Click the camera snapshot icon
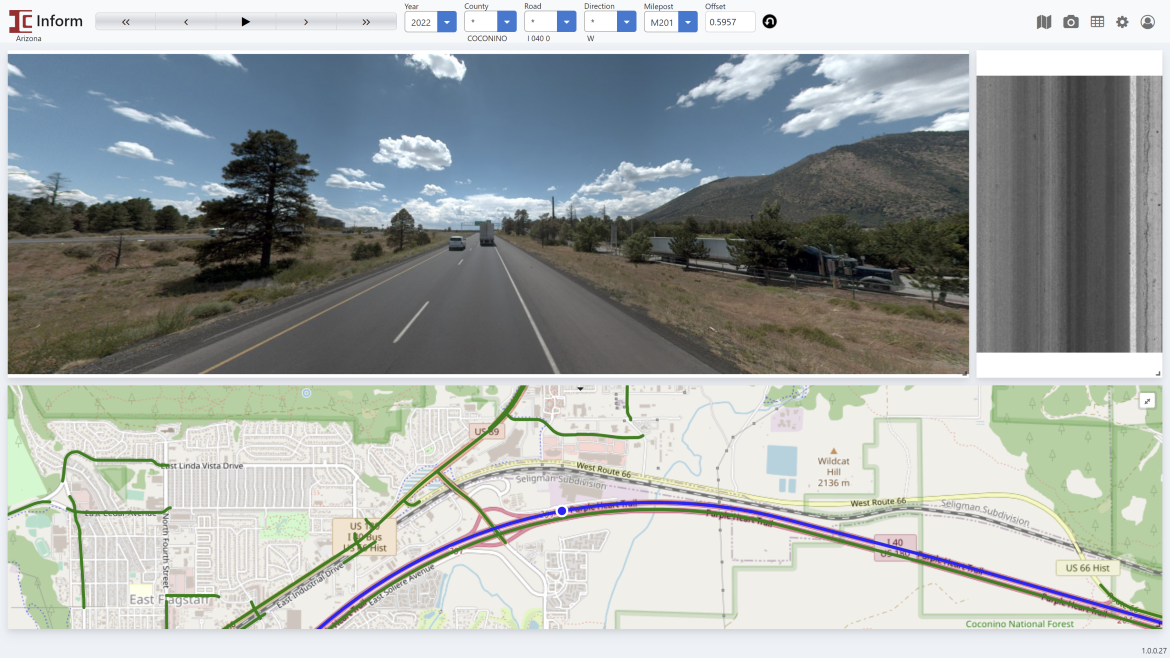Viewport: 1170px width, 658px height. (x=1071, y=22)
